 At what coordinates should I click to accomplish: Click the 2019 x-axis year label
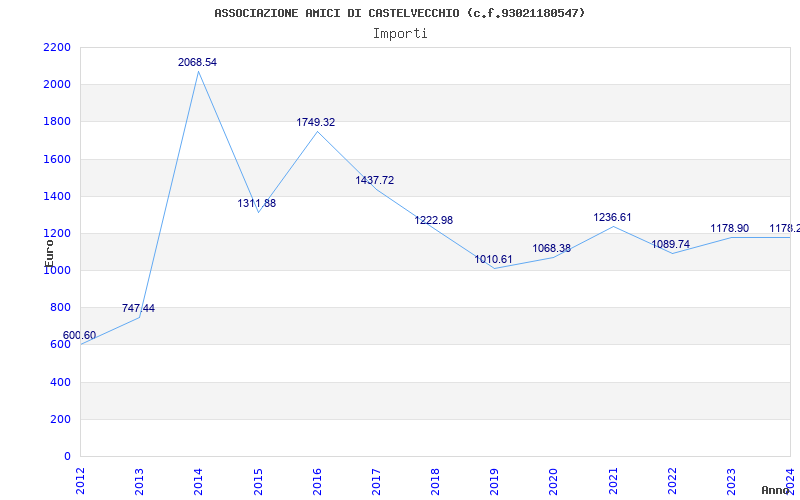494,481
